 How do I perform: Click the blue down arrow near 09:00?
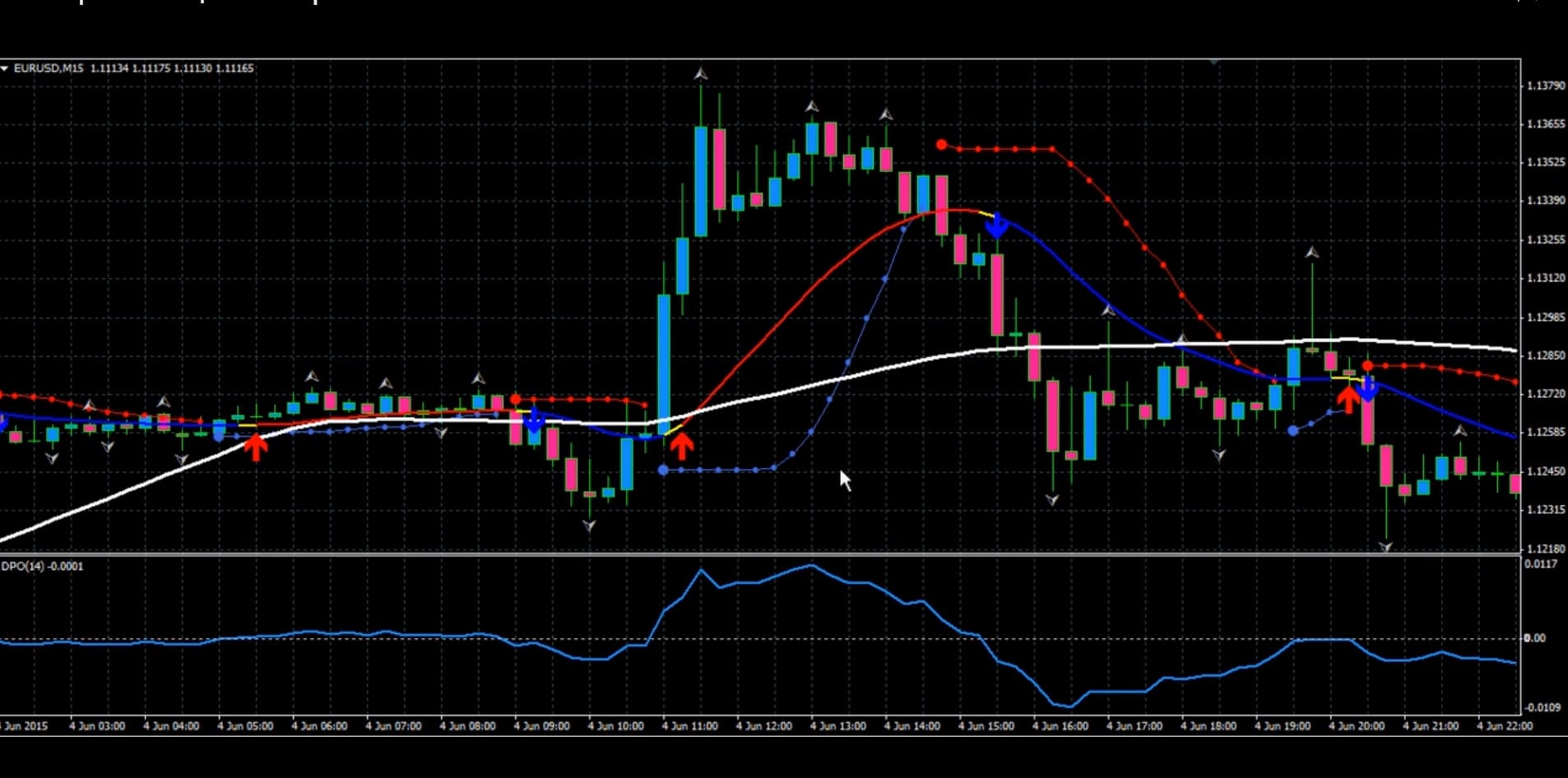[x=534, y=420]
